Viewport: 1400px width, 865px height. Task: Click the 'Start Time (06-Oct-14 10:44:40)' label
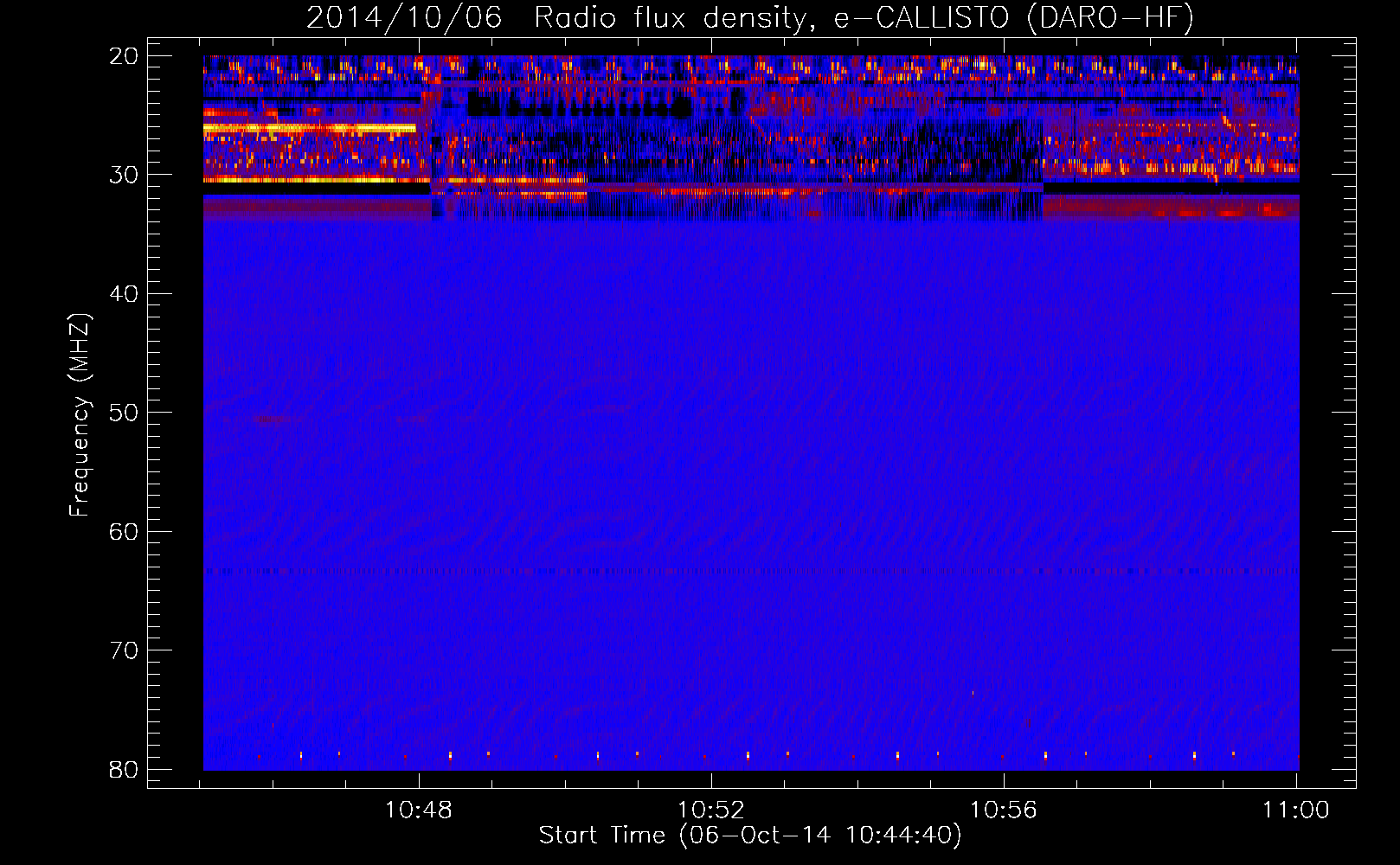(750, 836)
